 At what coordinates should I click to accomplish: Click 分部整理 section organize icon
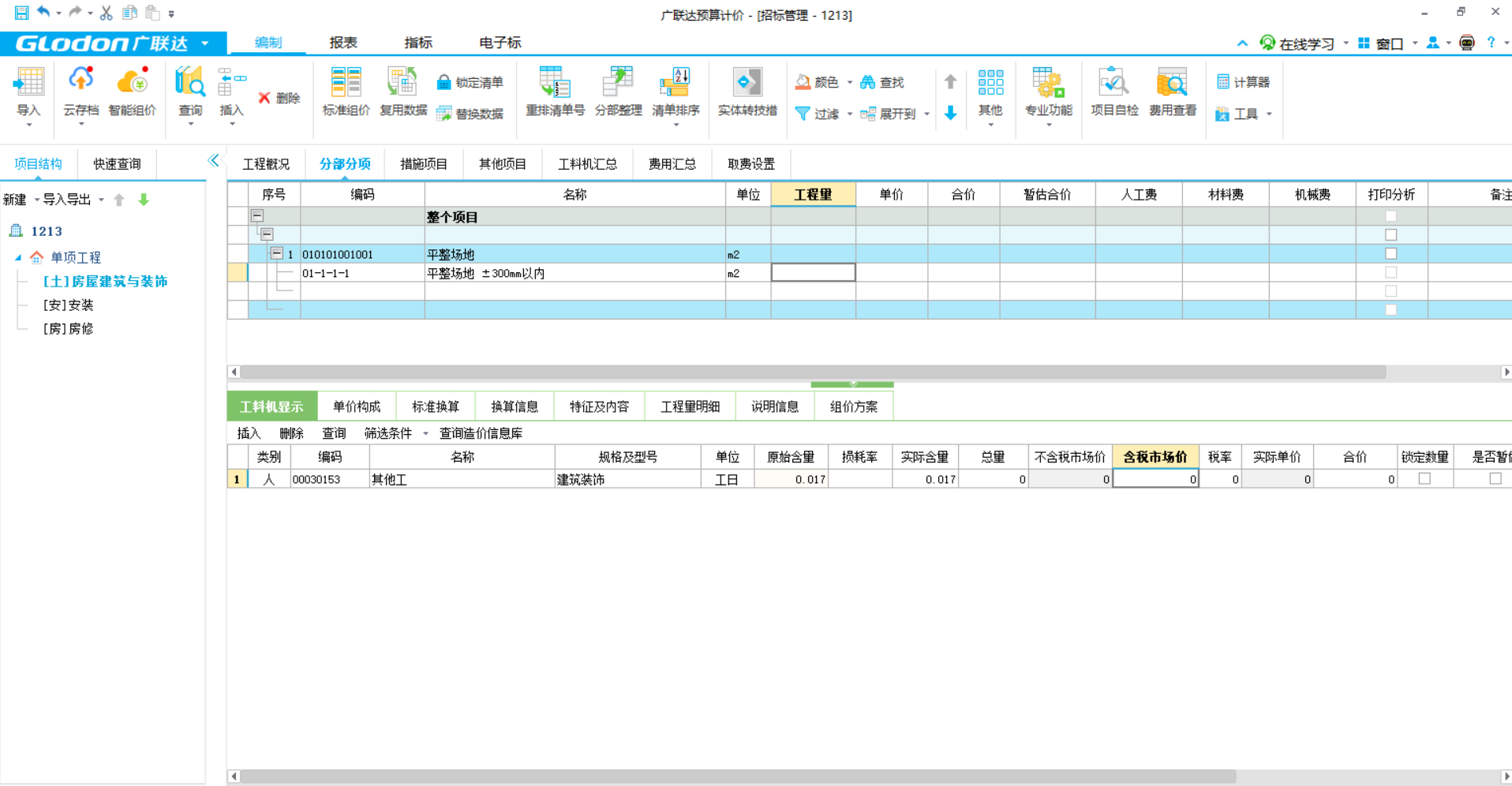(x=618, y=82)
